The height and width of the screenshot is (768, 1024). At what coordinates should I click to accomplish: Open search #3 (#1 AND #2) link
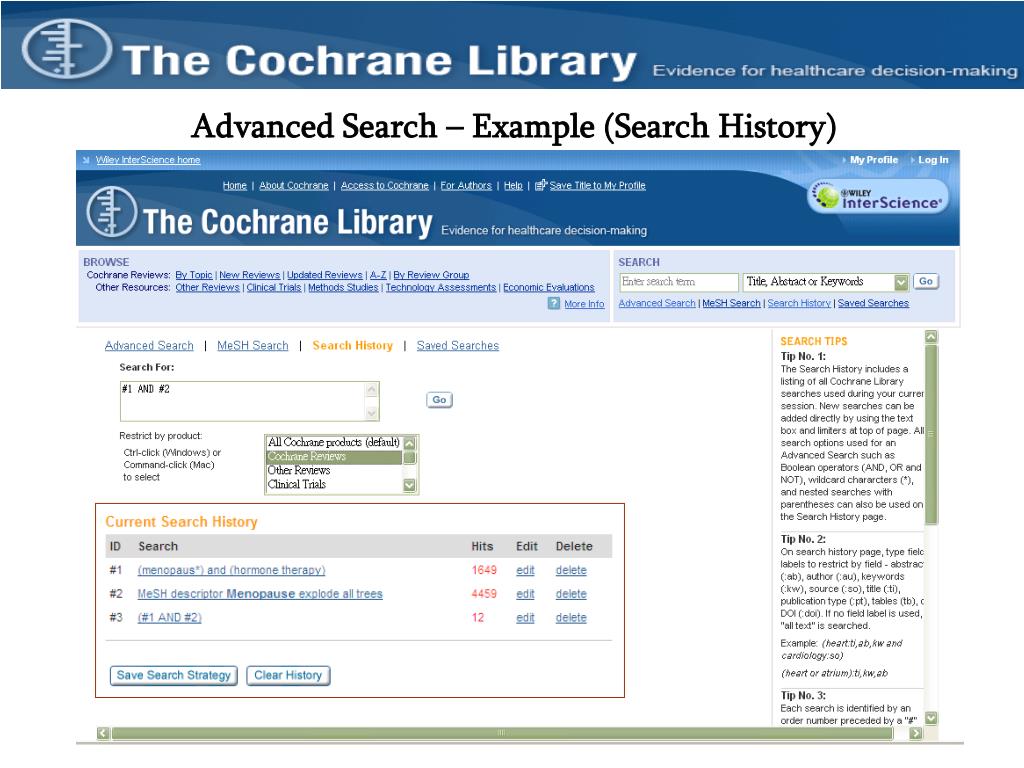click(170, 618)
